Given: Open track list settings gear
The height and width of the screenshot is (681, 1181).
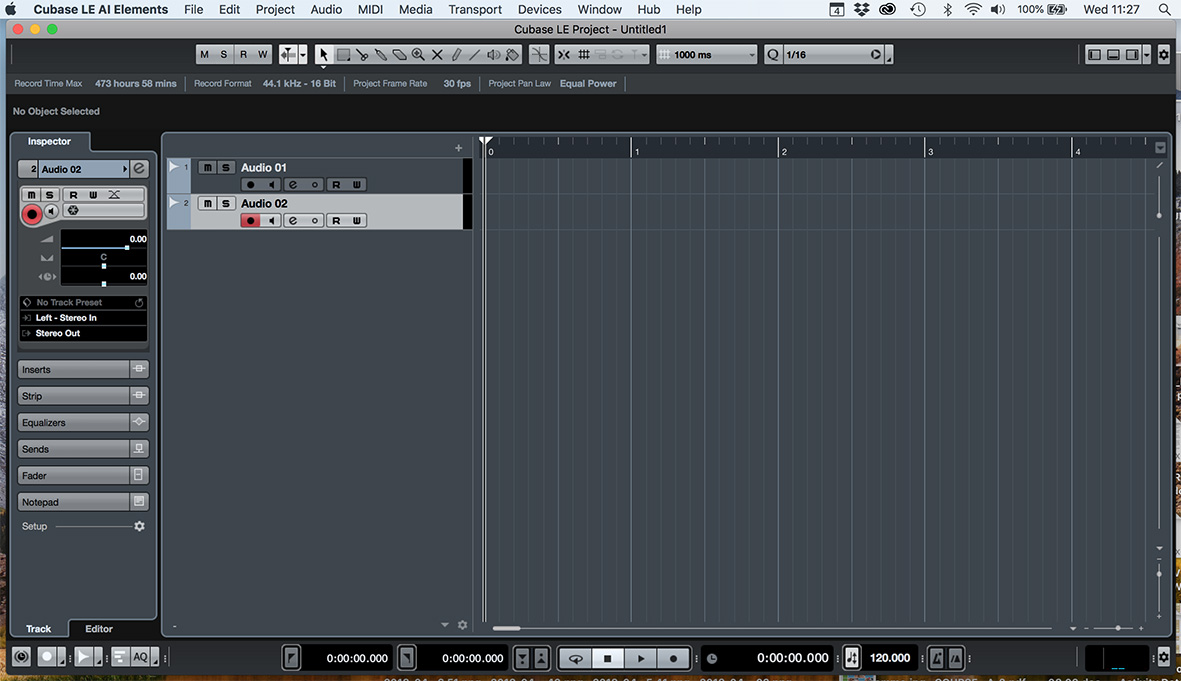Looking at the screenshot, I should point(462,625).
